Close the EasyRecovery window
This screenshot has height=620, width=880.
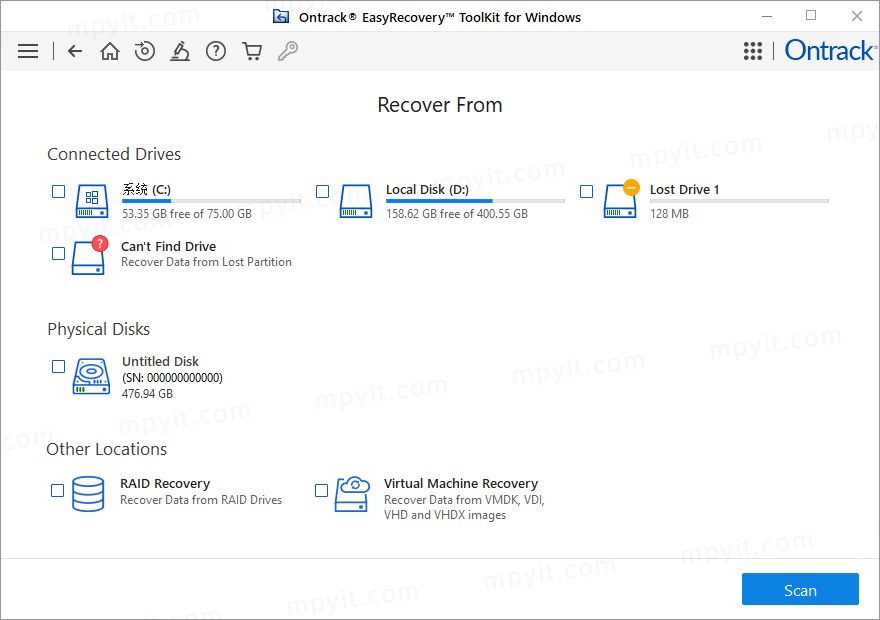pos(856,16)
